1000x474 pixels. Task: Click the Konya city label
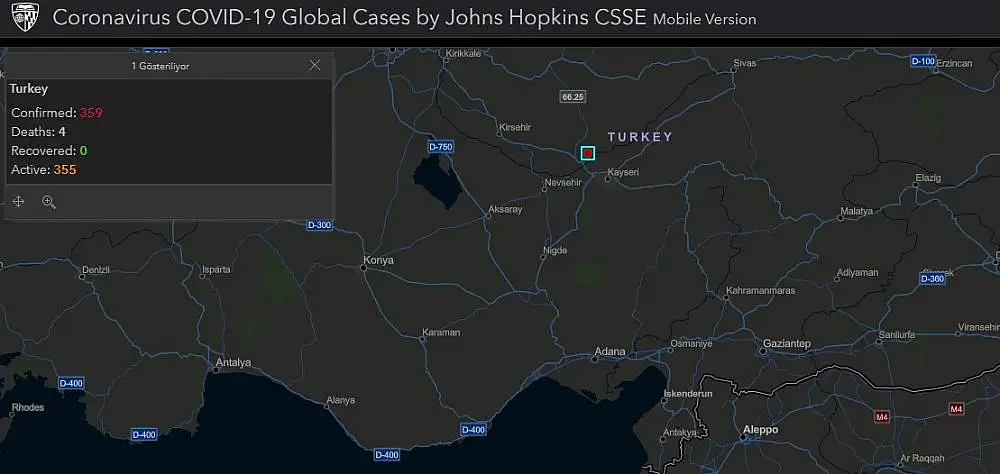[x=378, y=260]
